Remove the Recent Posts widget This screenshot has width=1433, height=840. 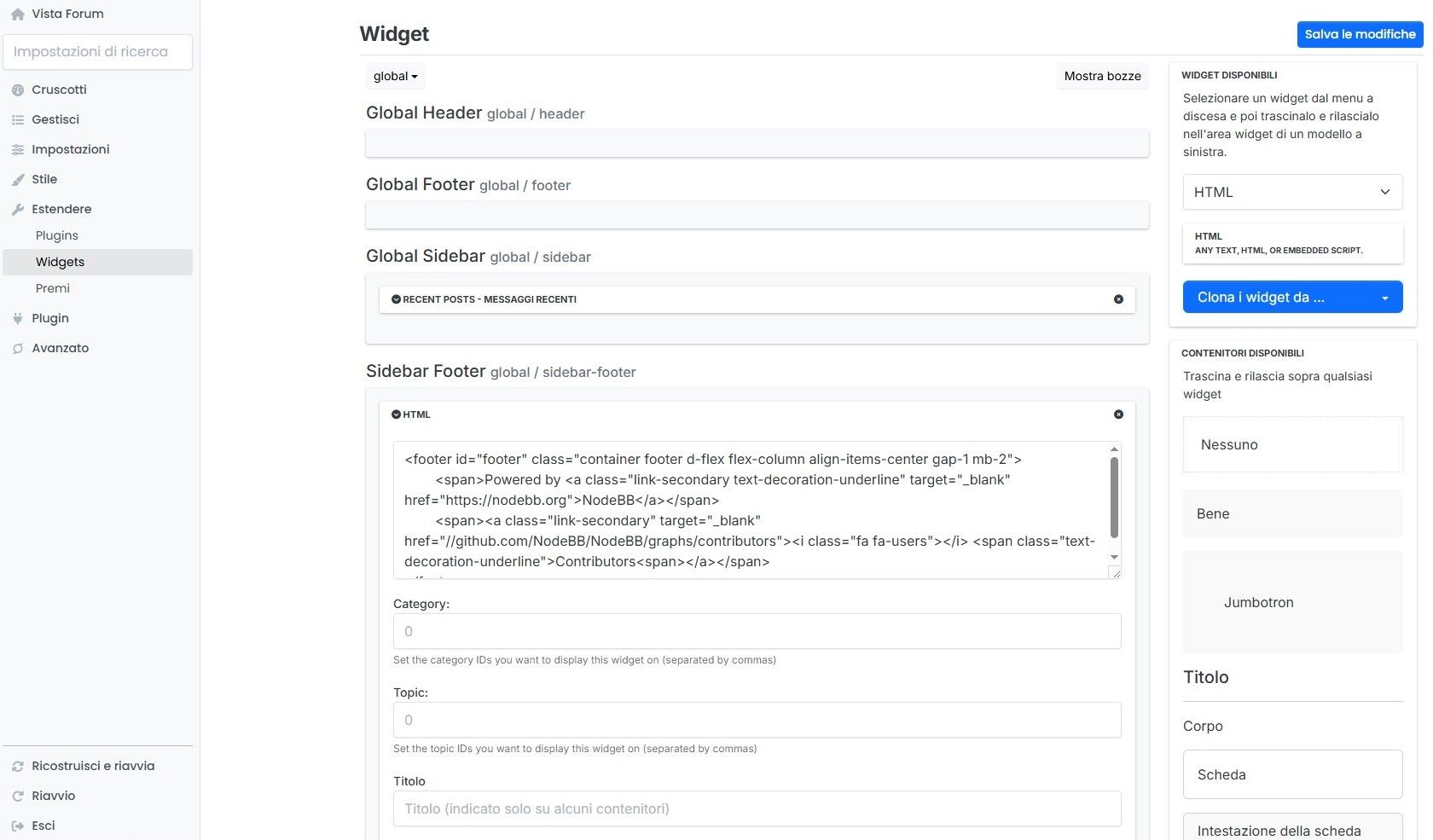coord(1118,299)
